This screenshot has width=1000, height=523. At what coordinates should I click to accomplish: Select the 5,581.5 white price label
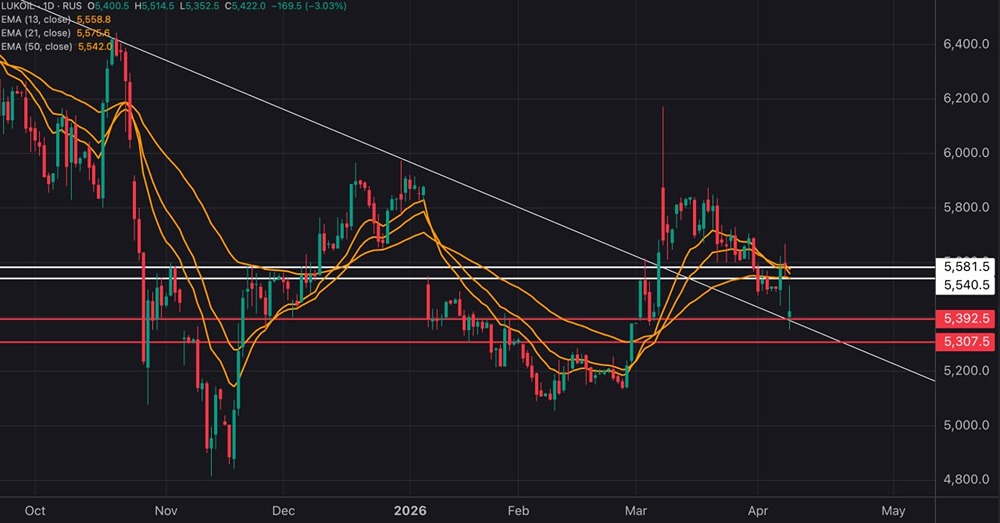pyautogui.click(x=966, y=267)
